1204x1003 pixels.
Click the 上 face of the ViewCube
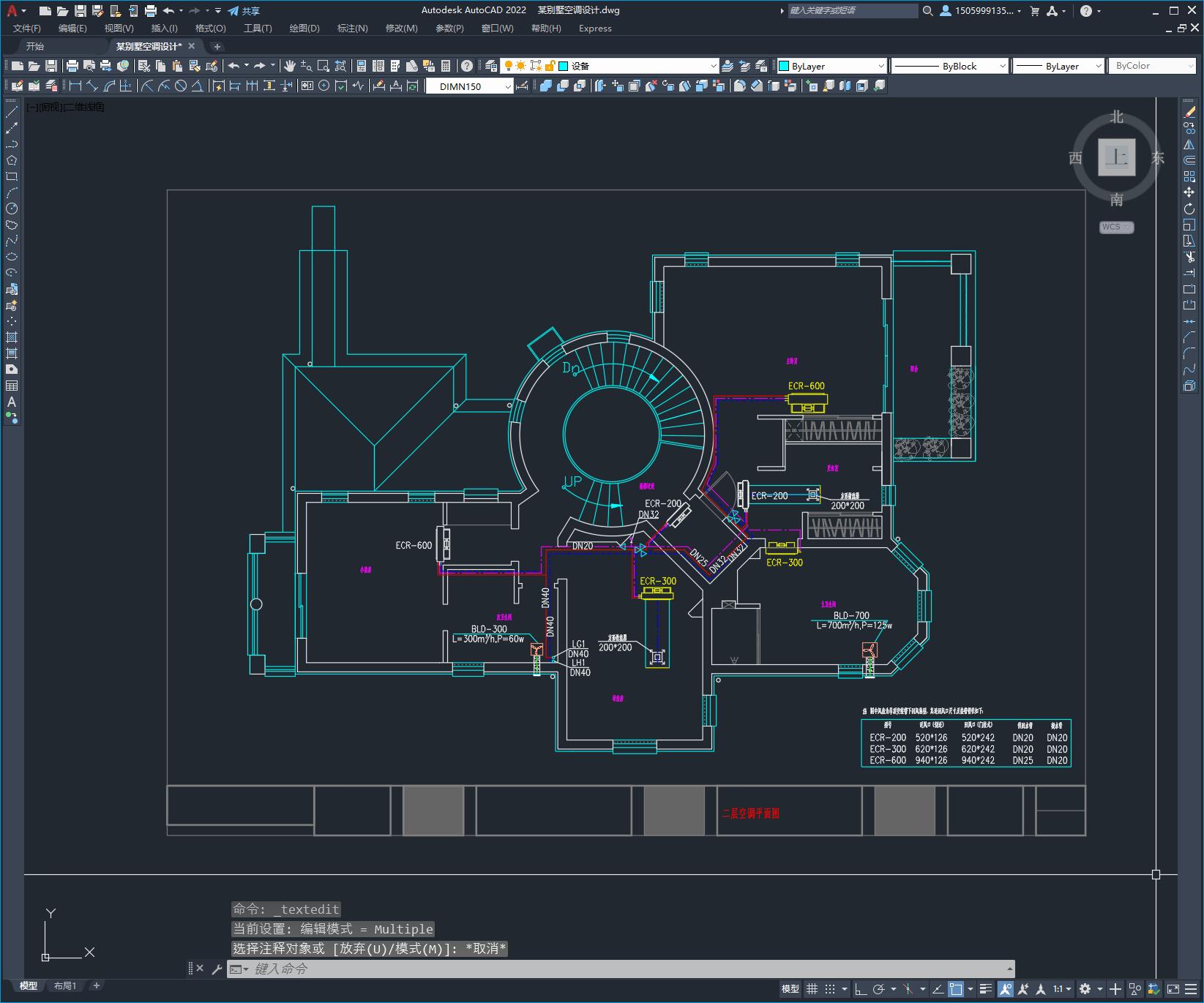tap(1117, 157)
